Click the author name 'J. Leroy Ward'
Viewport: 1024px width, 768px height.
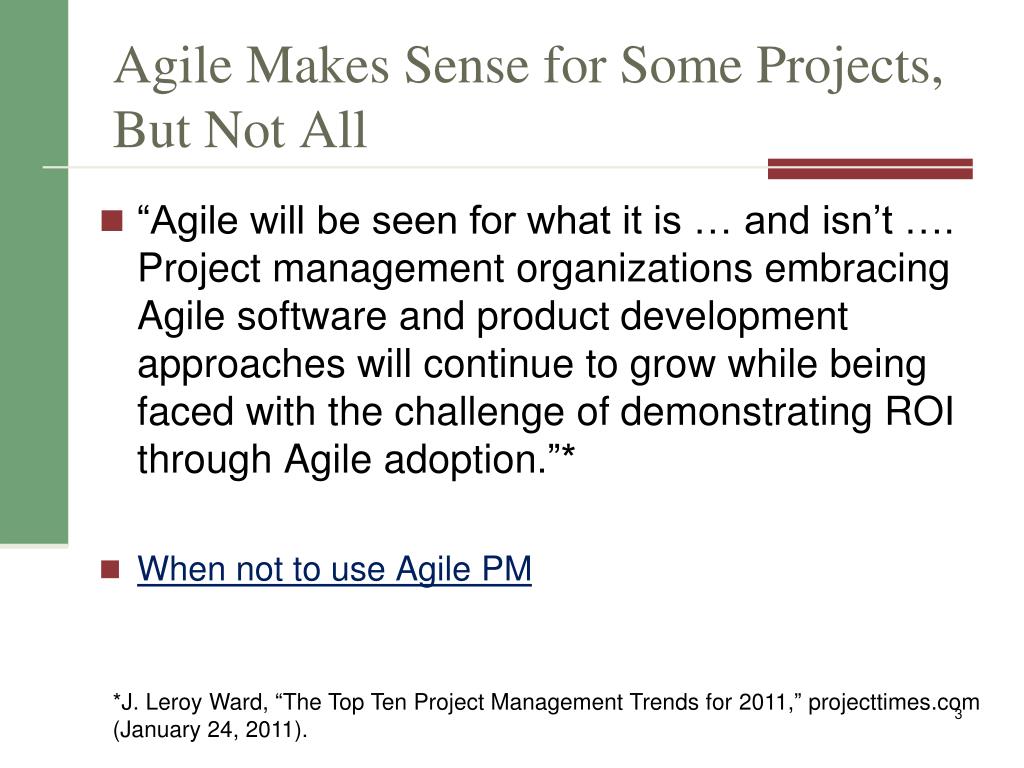click(x=193, y=703)
